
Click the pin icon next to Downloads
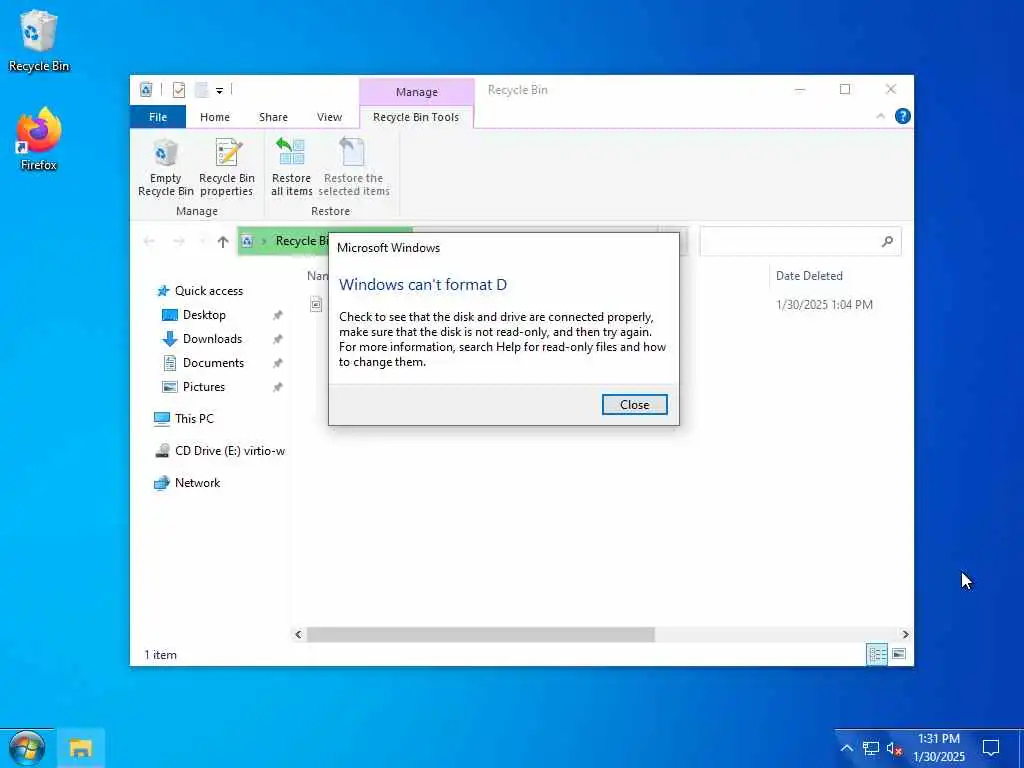point(278,339)
